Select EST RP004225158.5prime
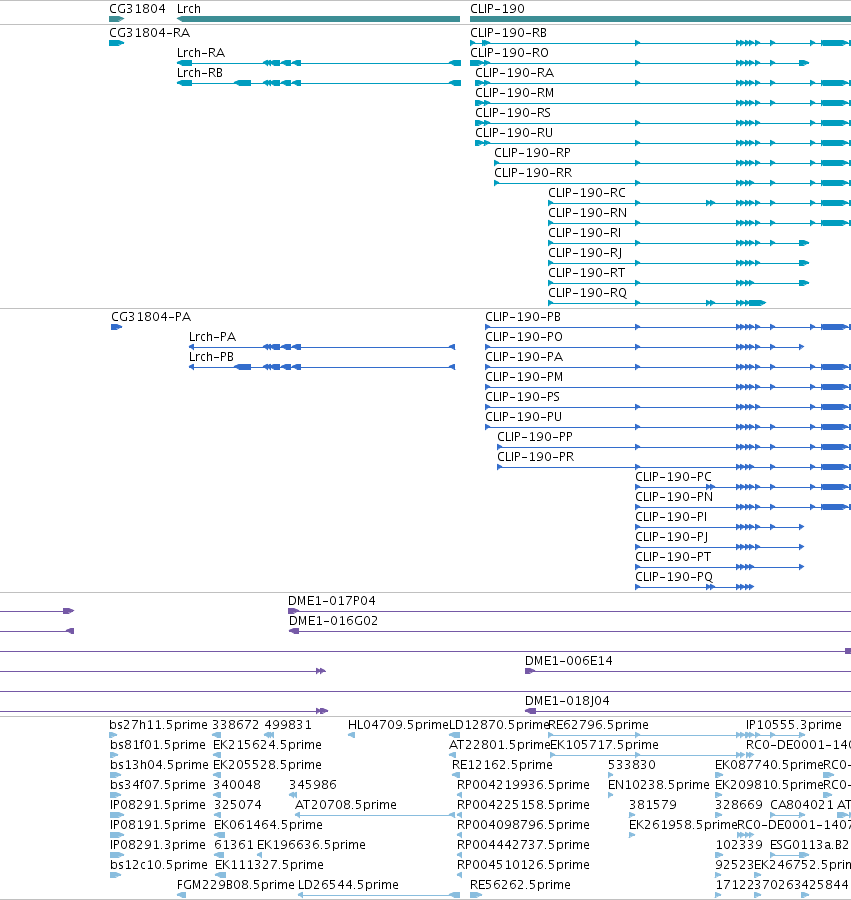This screenshot has height=900, width=851. (x=523, y=805)
